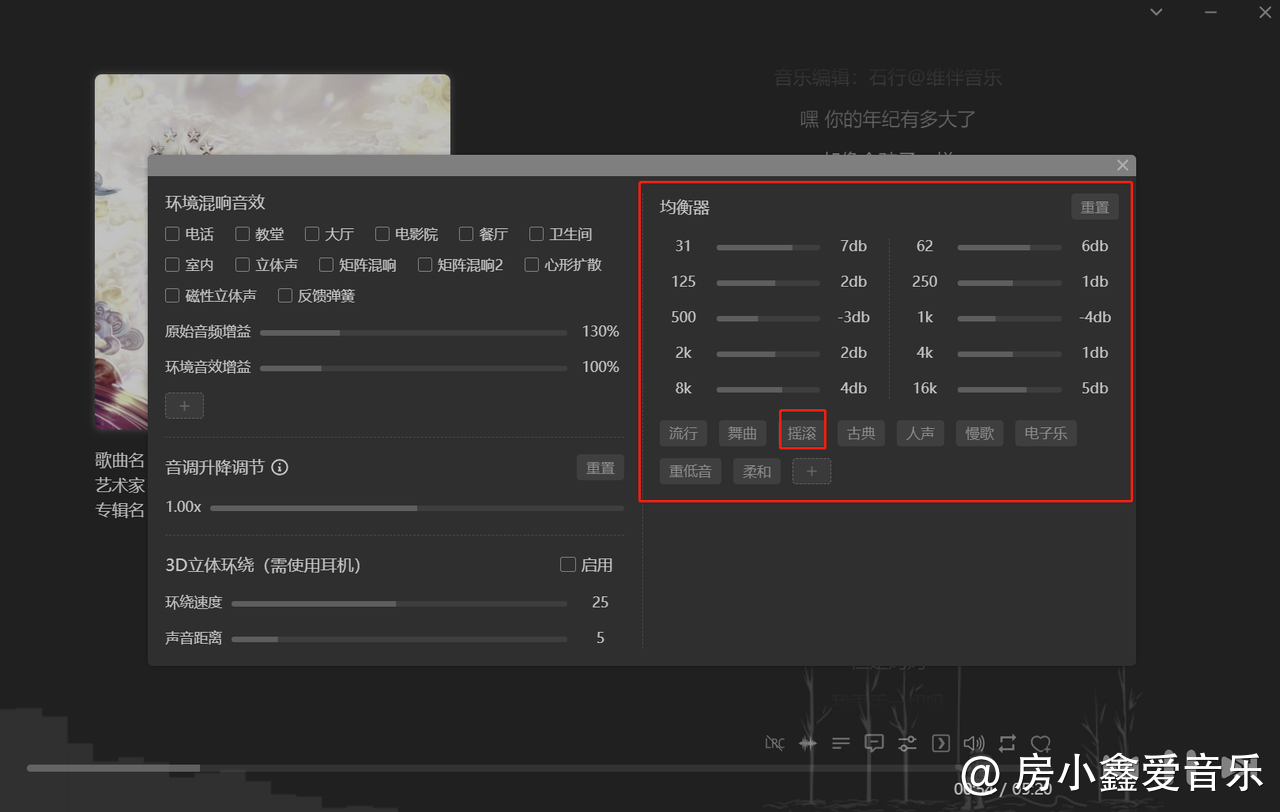The height and width of the screenshot is (812, 1280).
Task: Enable 3D surround with 启用 checkbox
Action: coord(568,565)
